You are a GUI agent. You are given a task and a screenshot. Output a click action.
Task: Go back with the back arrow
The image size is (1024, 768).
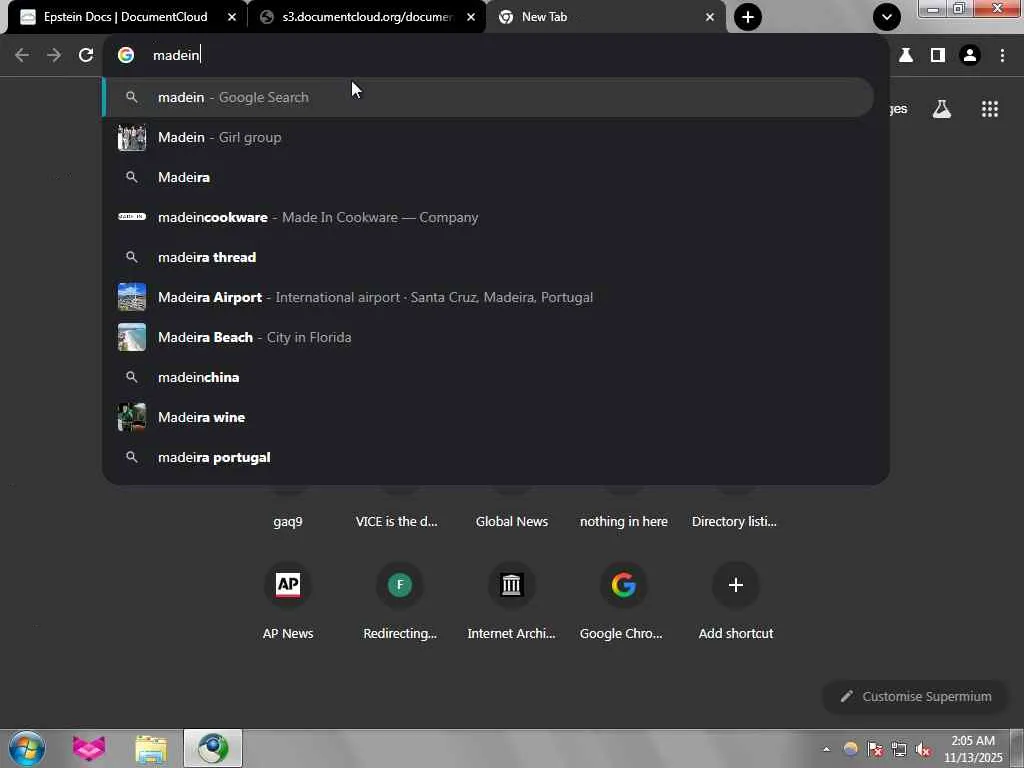(22, 56)
